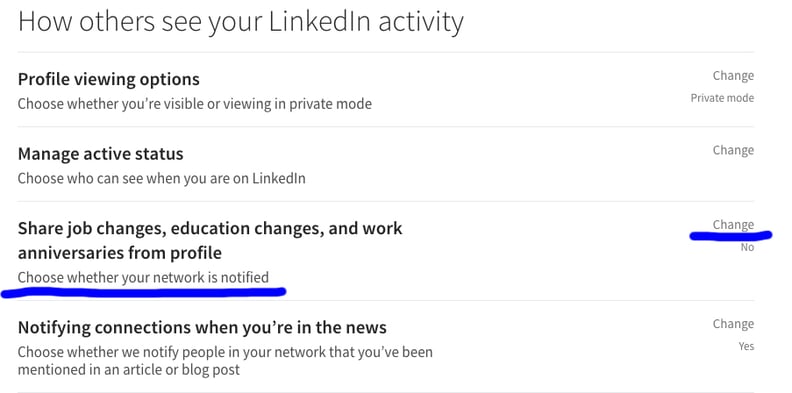
Task: Click Change for Manage active status
Action: point(733,151)
